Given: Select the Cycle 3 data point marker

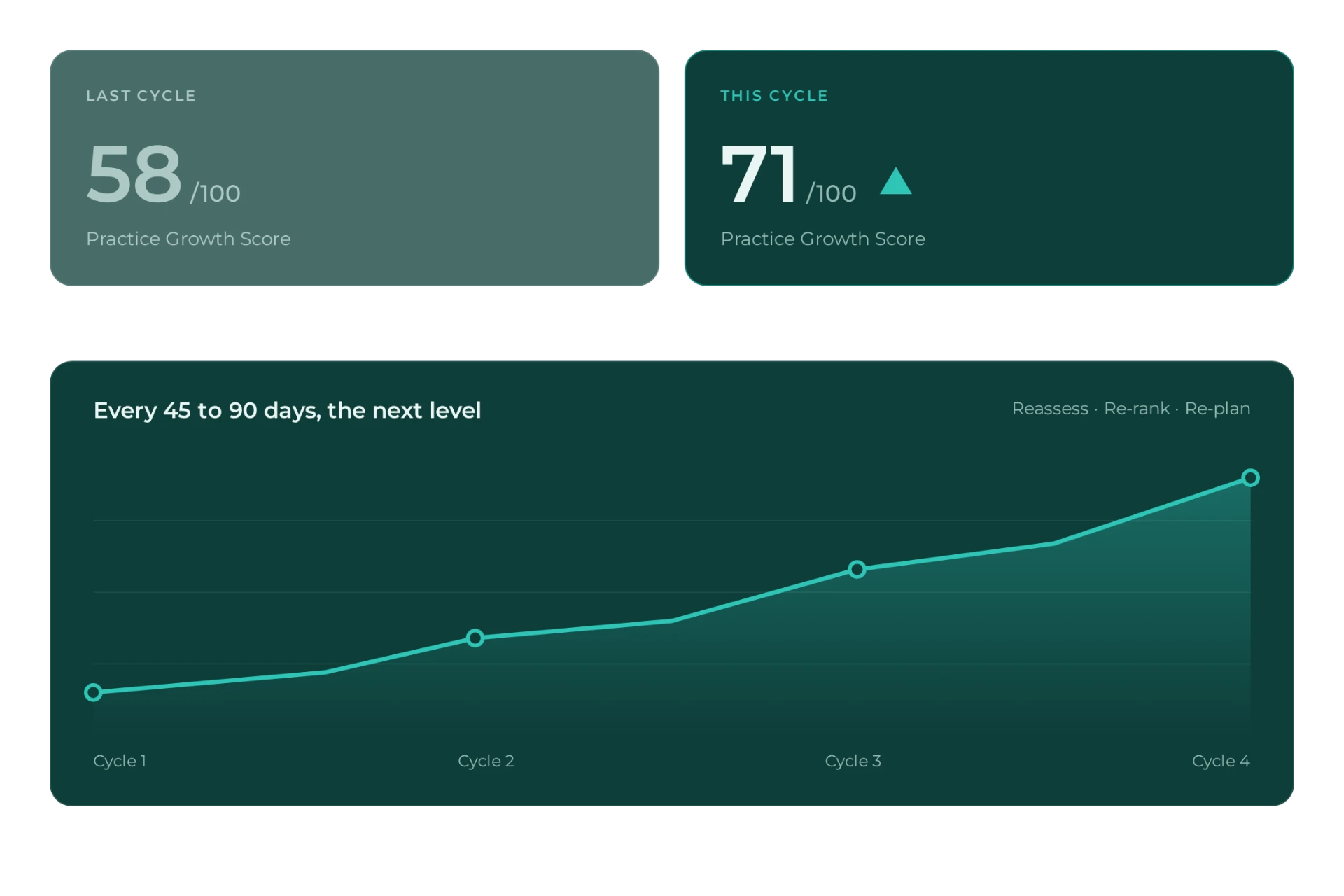Looking at the screenshot, I should click(x=857, y=569).
